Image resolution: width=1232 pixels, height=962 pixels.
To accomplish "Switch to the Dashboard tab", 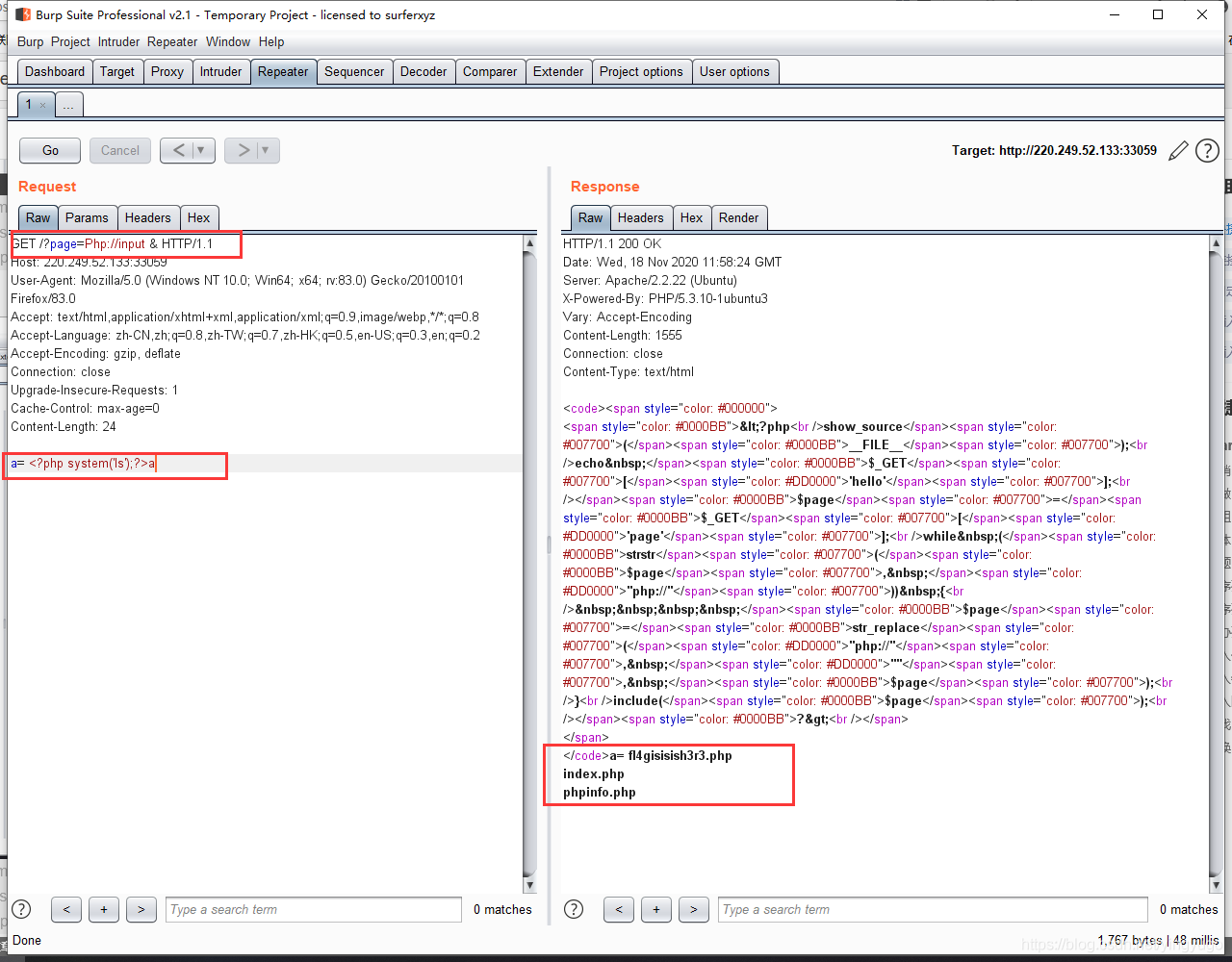I will (x=55, y=71).
